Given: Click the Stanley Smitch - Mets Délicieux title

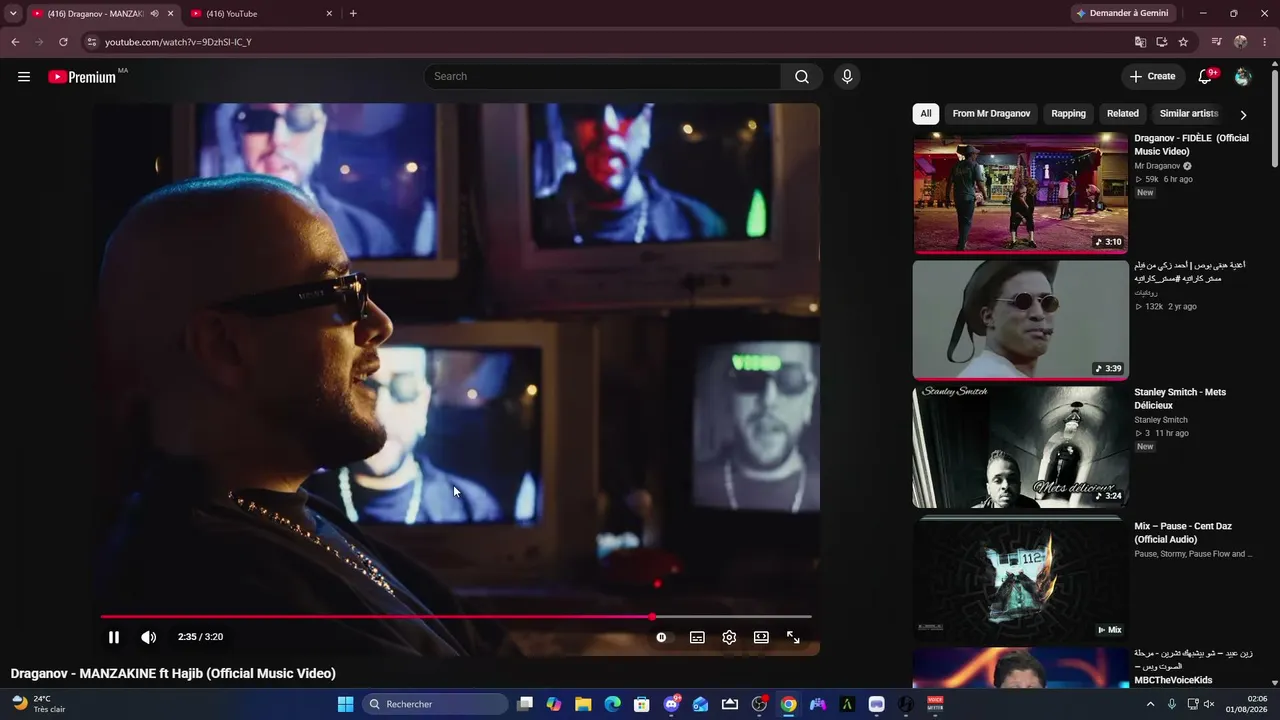Looking at the screenshot, I should click(x=1180, y=398).
